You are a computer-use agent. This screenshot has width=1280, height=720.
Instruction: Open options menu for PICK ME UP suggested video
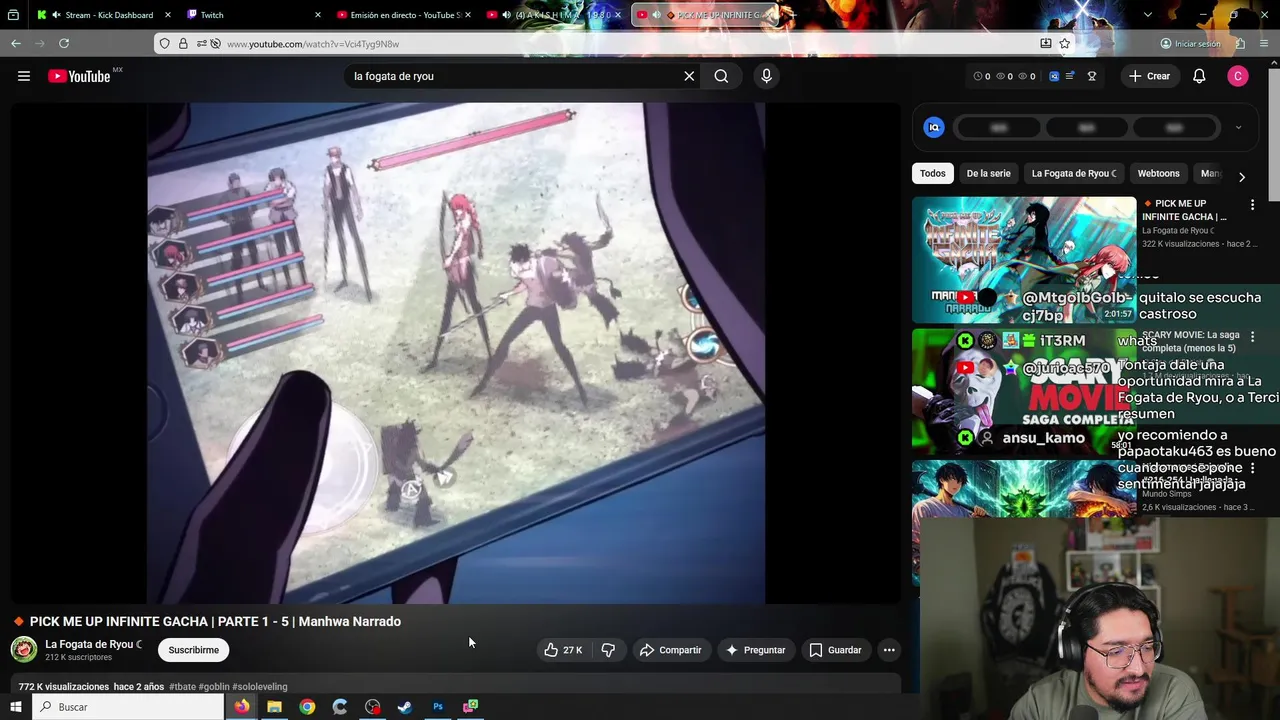click(1252, 205)
